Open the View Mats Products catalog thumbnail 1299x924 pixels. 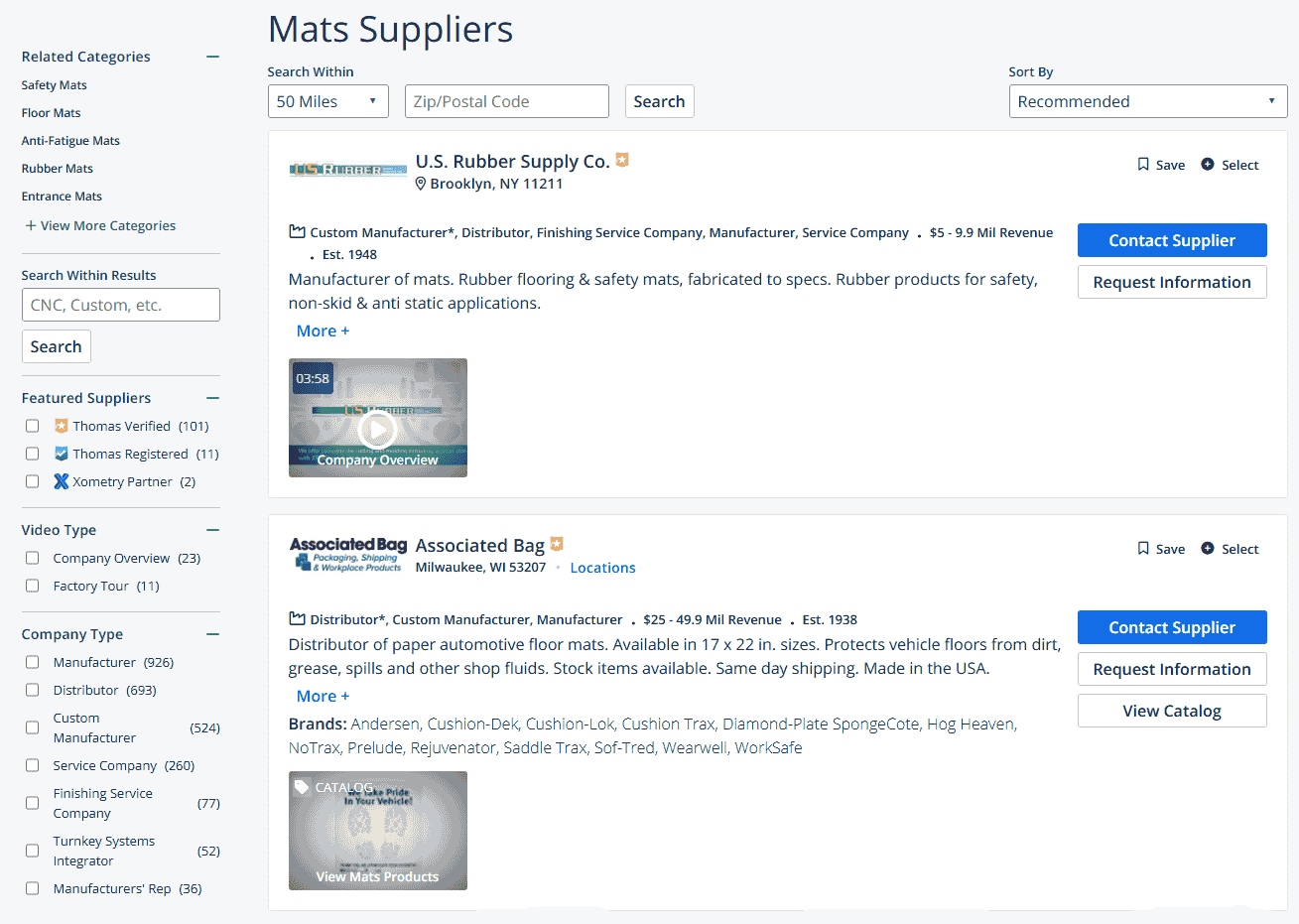pos(377,831)
